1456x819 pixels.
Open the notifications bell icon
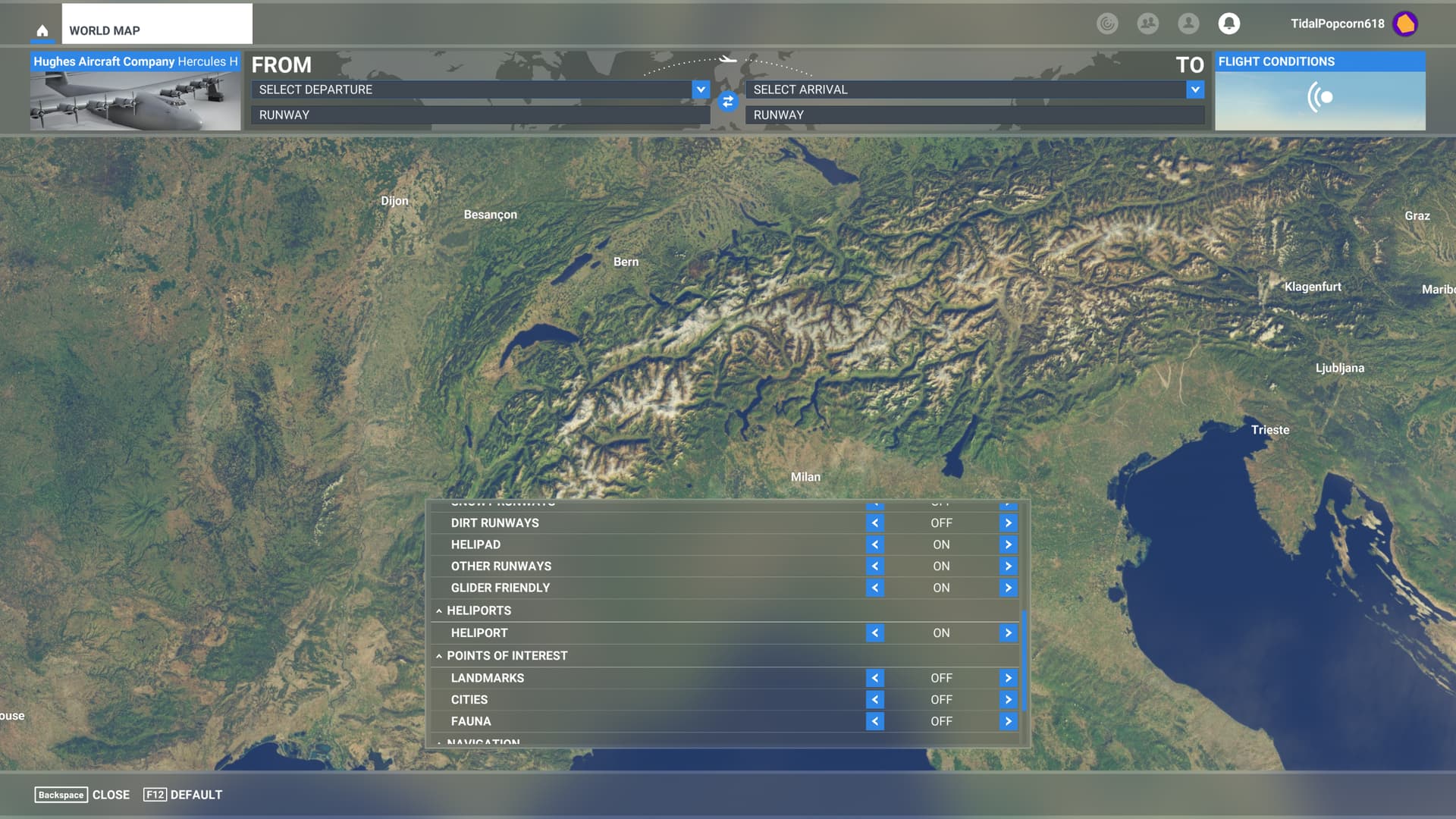1229,24
